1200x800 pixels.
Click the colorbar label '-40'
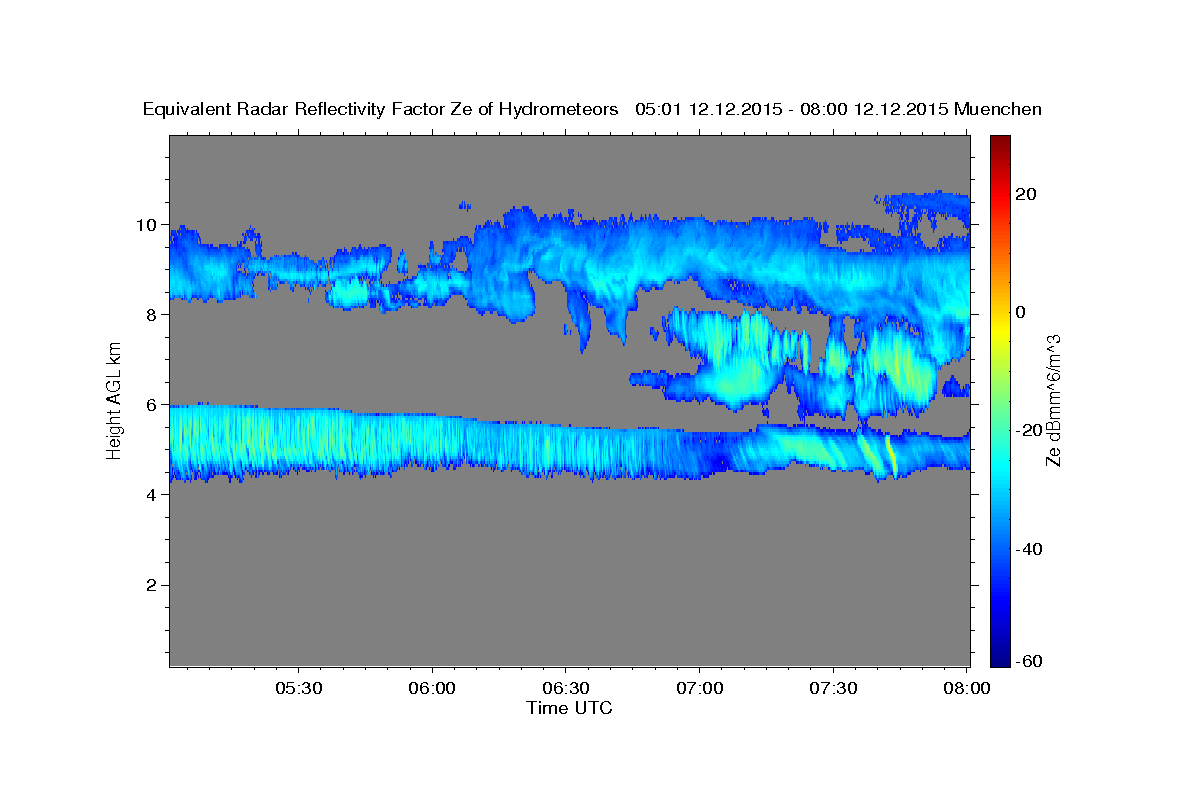click(x=1028, y=549)
